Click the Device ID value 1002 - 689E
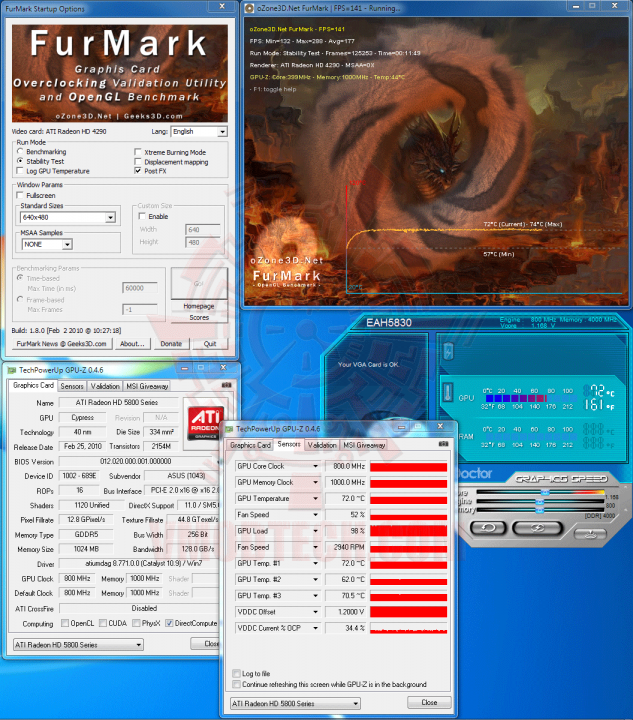The height and width of the screenshot is (720, 633). coord(79,476)
